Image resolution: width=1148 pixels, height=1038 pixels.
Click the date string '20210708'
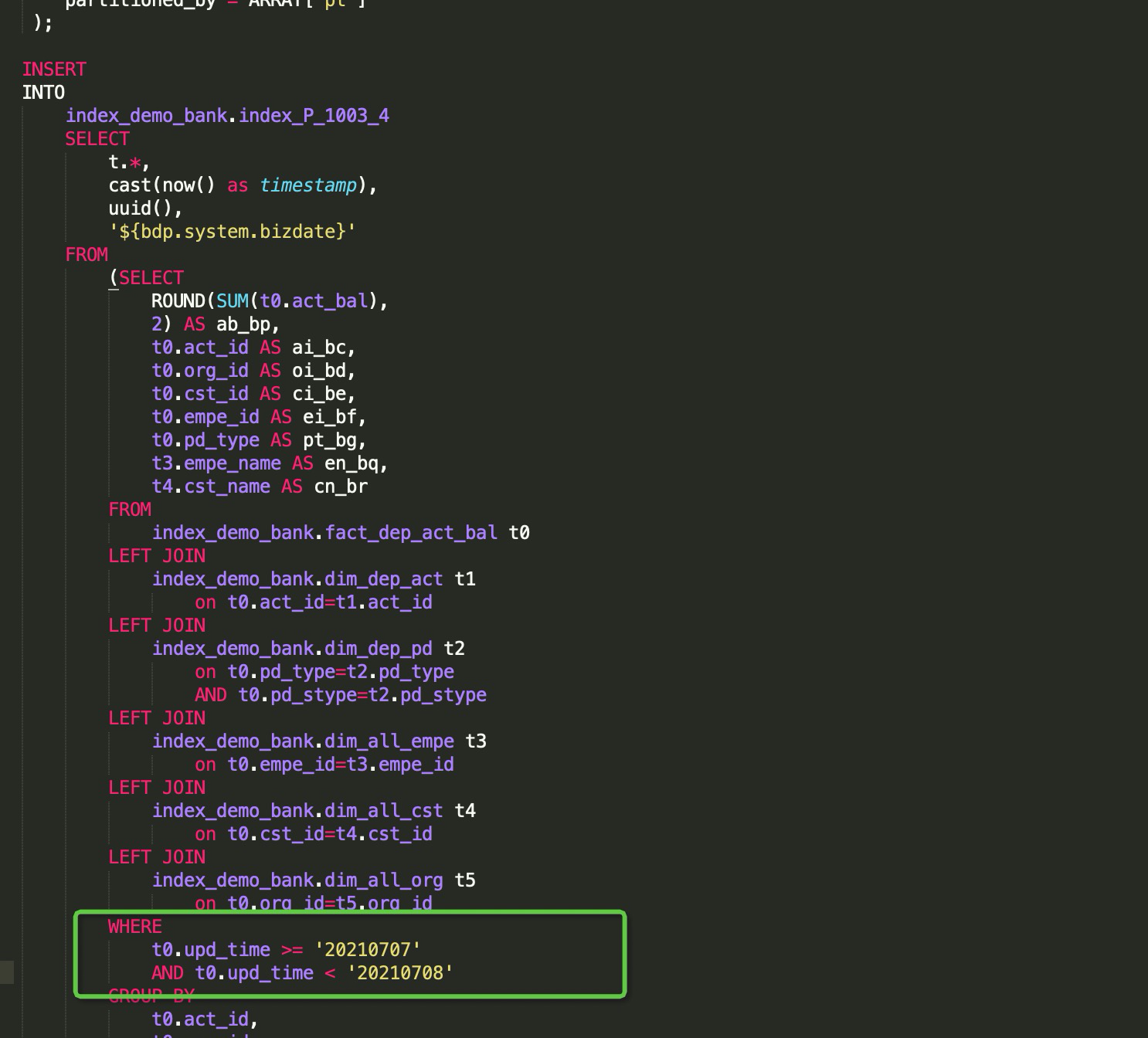[400, 973]
